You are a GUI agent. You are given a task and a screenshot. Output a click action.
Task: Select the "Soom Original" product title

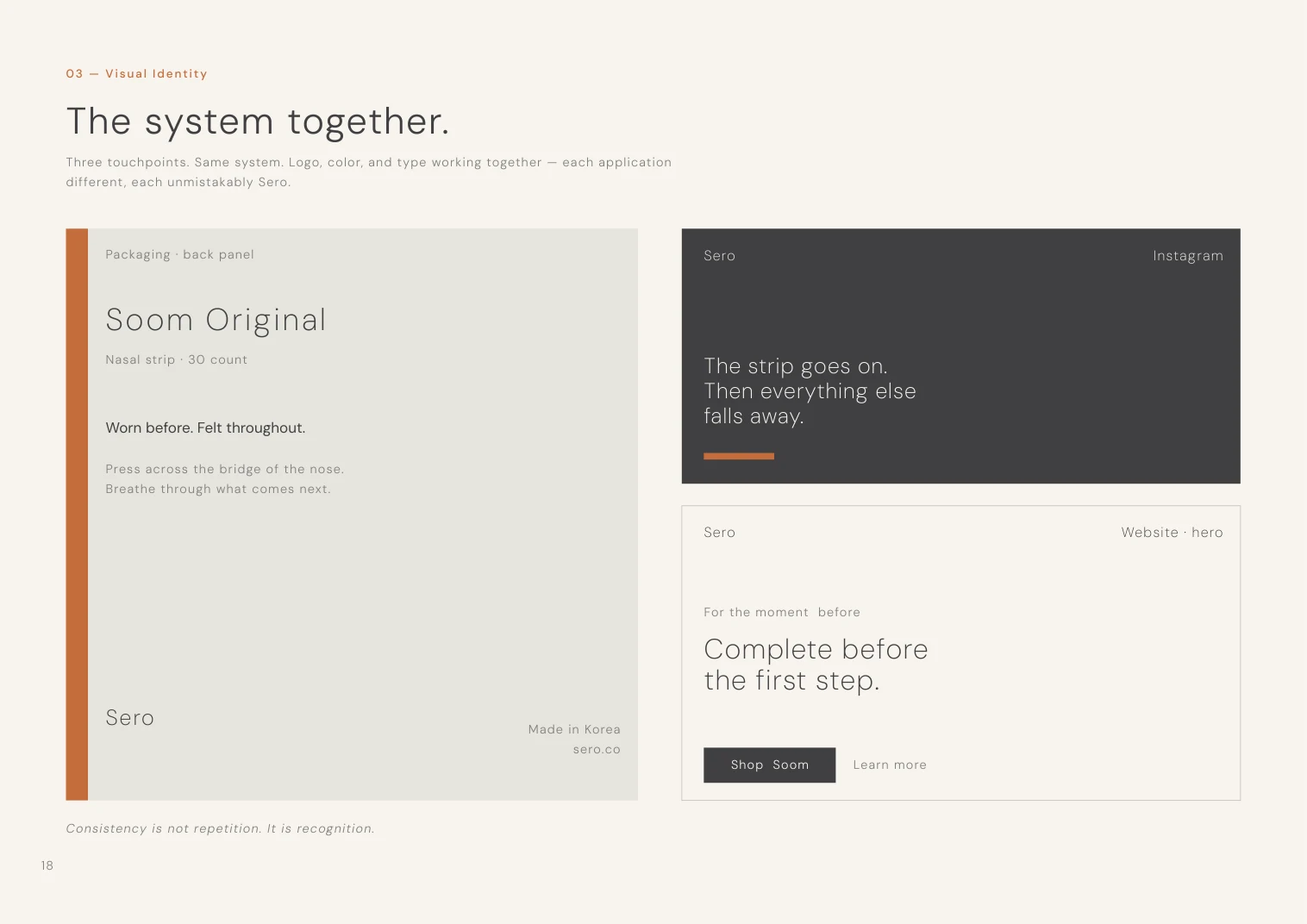[216, 320]
